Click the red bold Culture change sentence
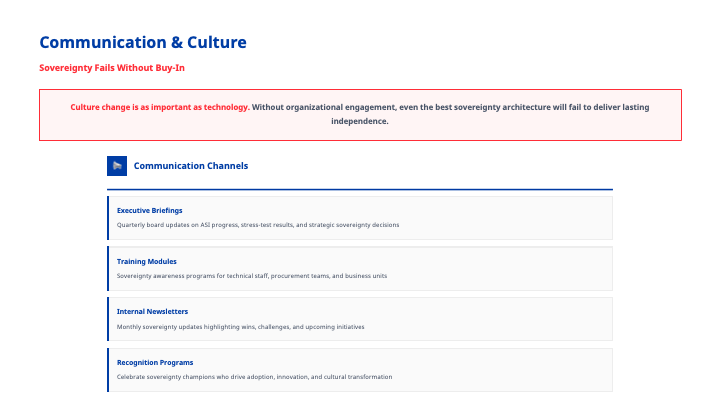720x405 pixels. (160, 107)
